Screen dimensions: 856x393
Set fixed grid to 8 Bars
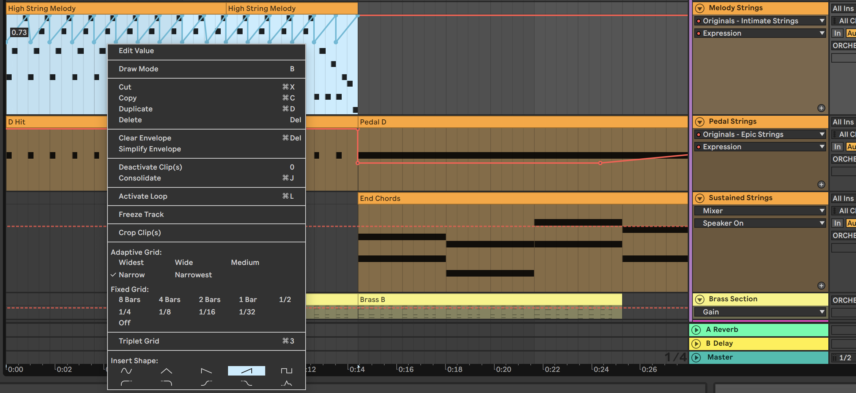(129, 300)
